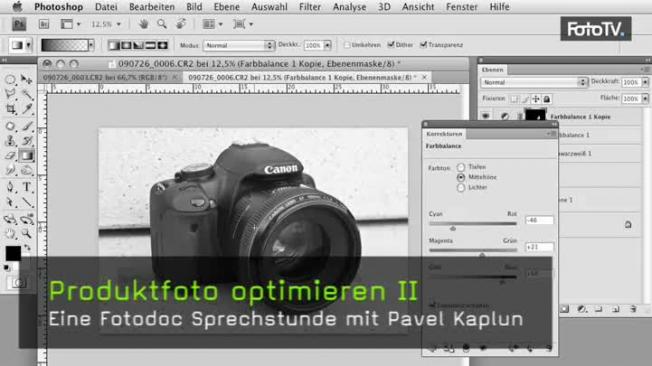
Task: Choose the radial gradient style
Action: coord(126,45)
